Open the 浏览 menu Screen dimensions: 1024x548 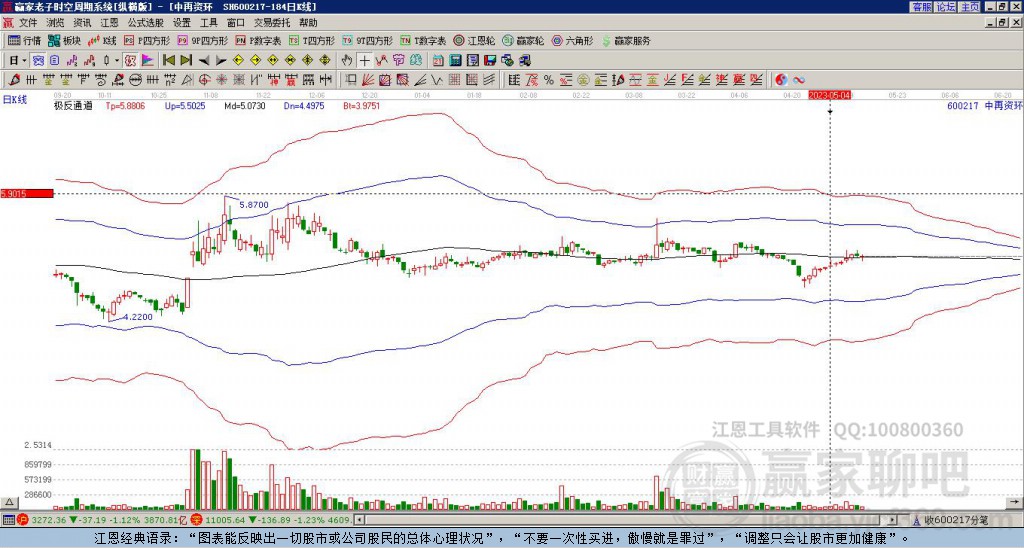55,23
